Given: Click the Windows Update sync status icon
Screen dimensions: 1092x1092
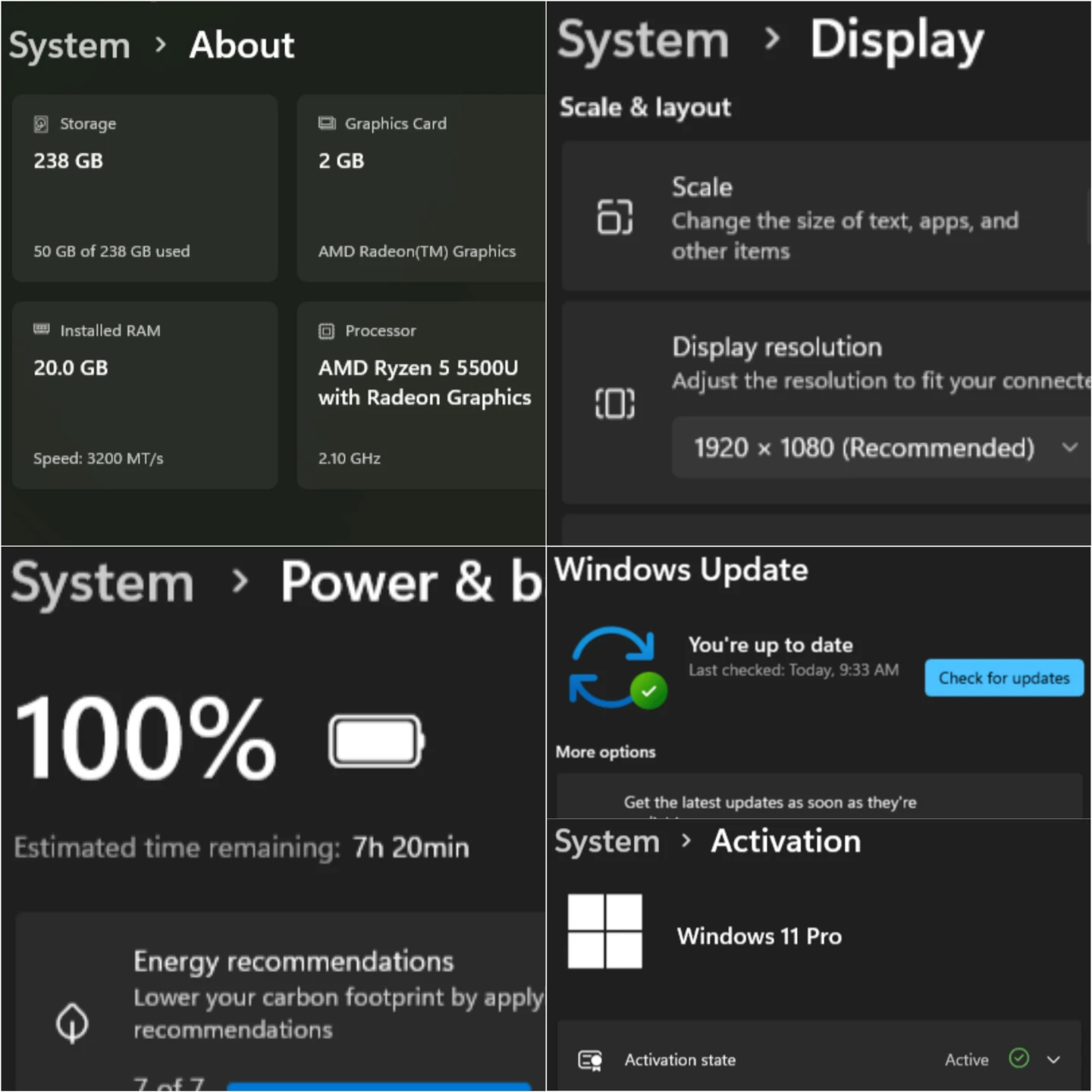Looking at the screenshot, I should (x=617, y=667).
